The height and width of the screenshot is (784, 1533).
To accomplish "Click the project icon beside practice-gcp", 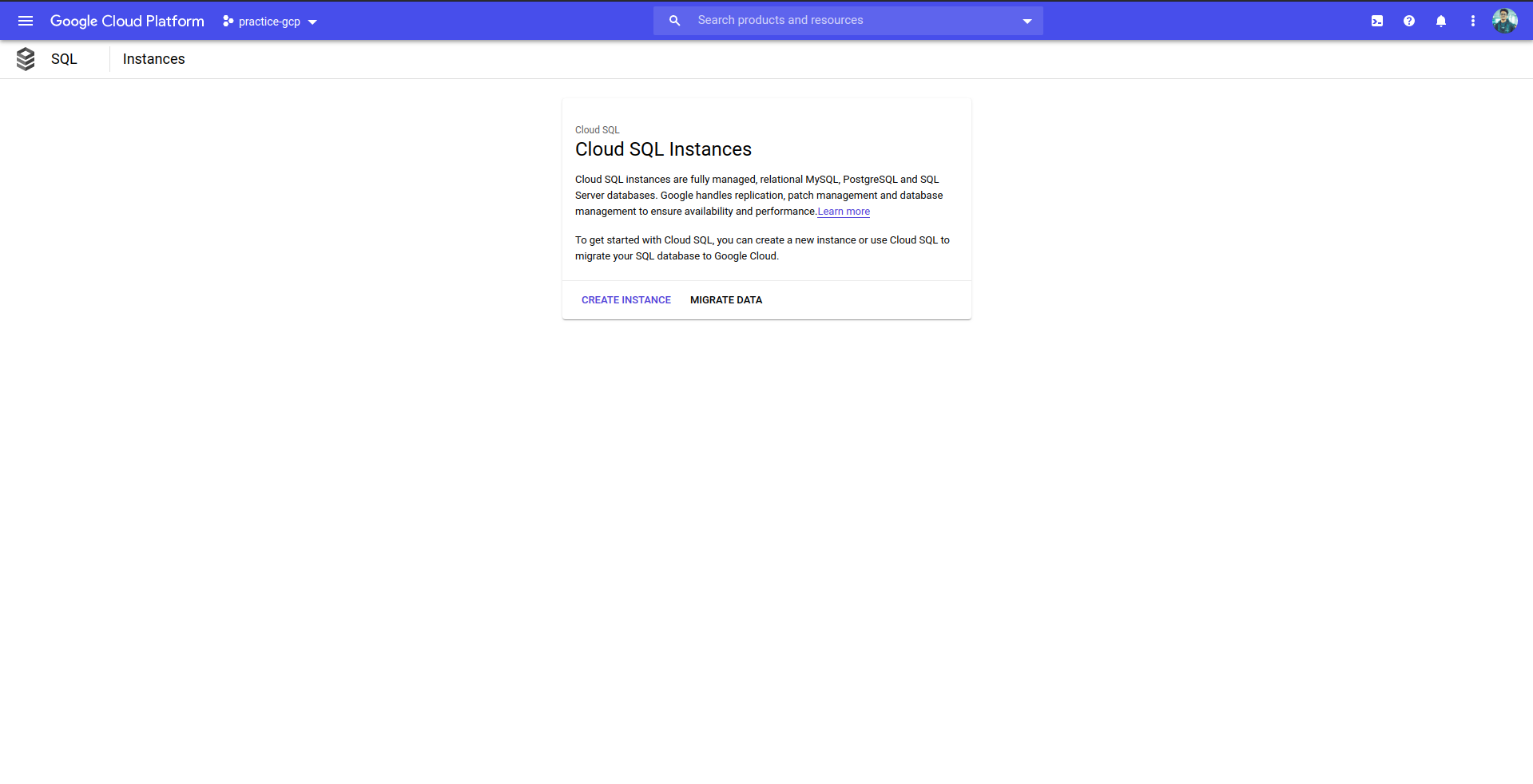I will click(x=228, y=22).
